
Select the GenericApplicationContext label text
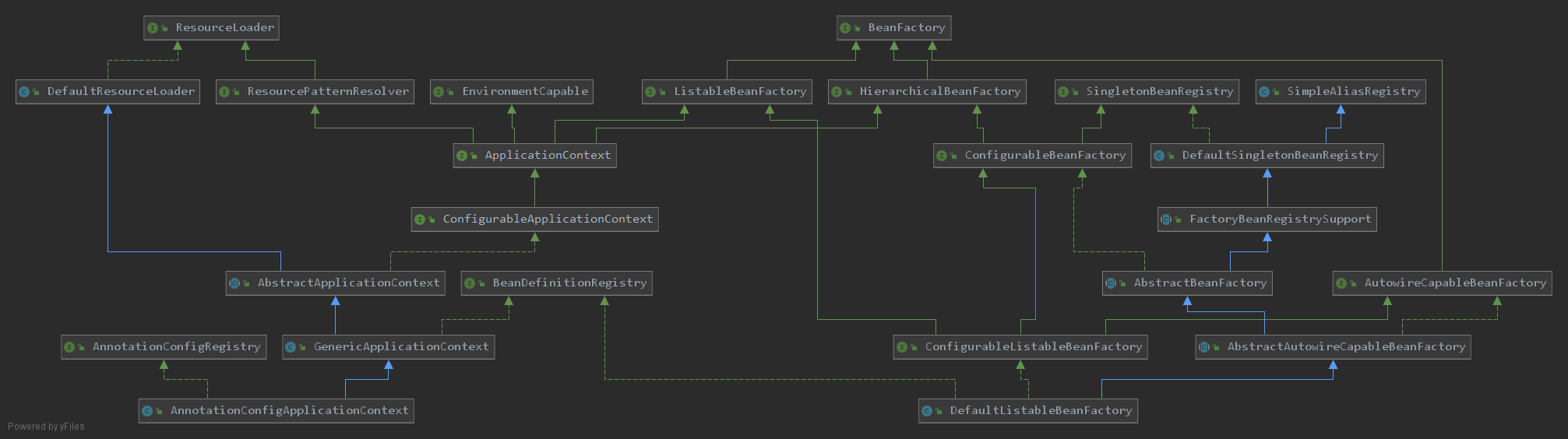coord(401,347)
